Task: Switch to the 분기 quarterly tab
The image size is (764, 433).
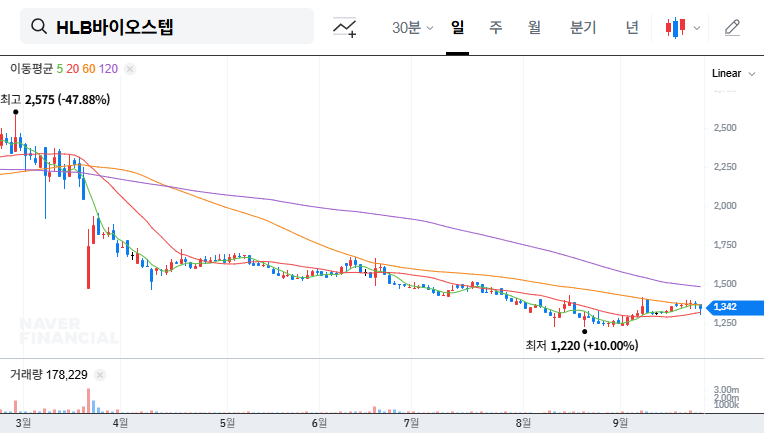Action: pos(583,27)
